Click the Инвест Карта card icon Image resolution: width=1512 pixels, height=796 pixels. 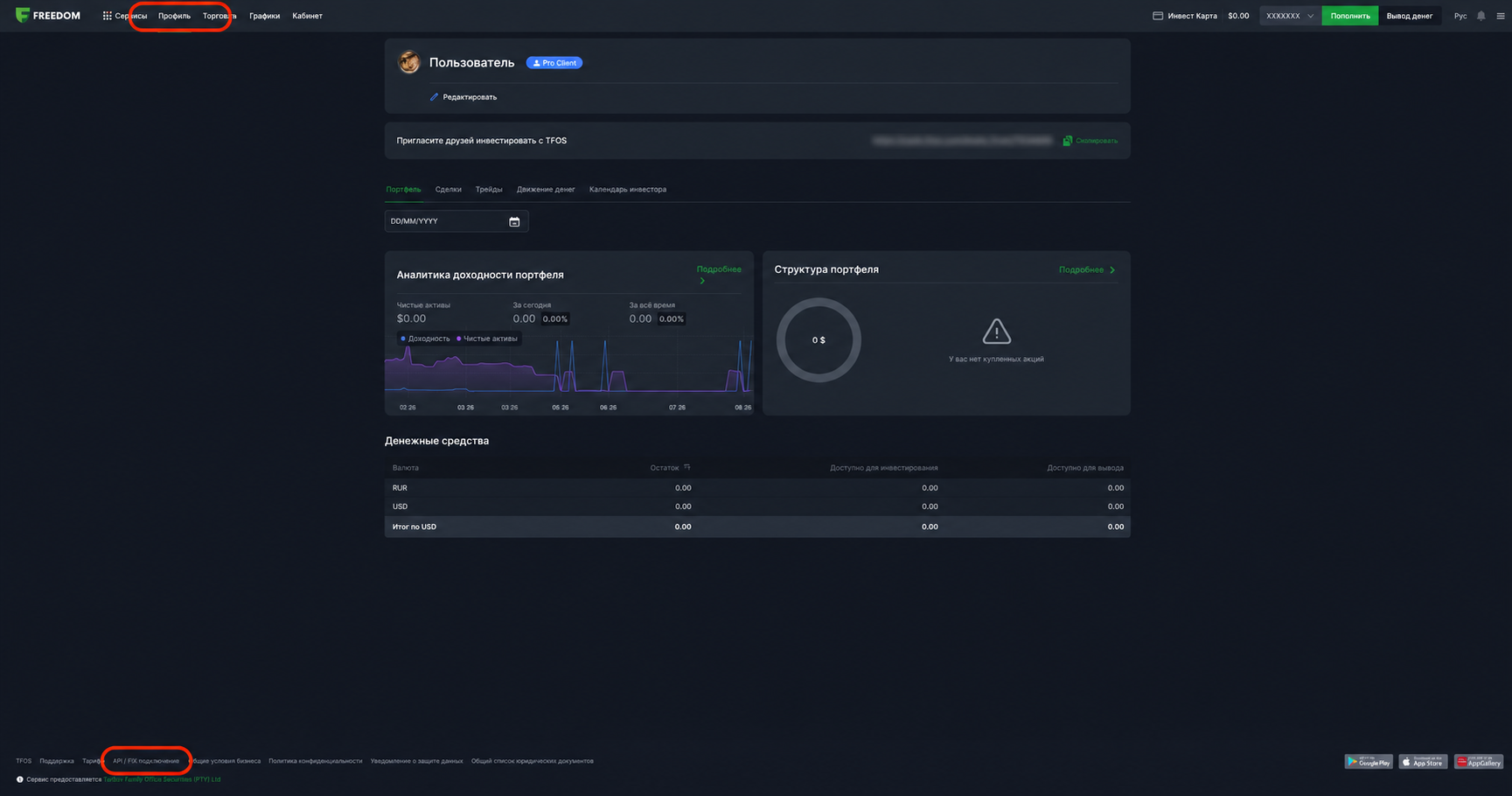point(1158,16)
